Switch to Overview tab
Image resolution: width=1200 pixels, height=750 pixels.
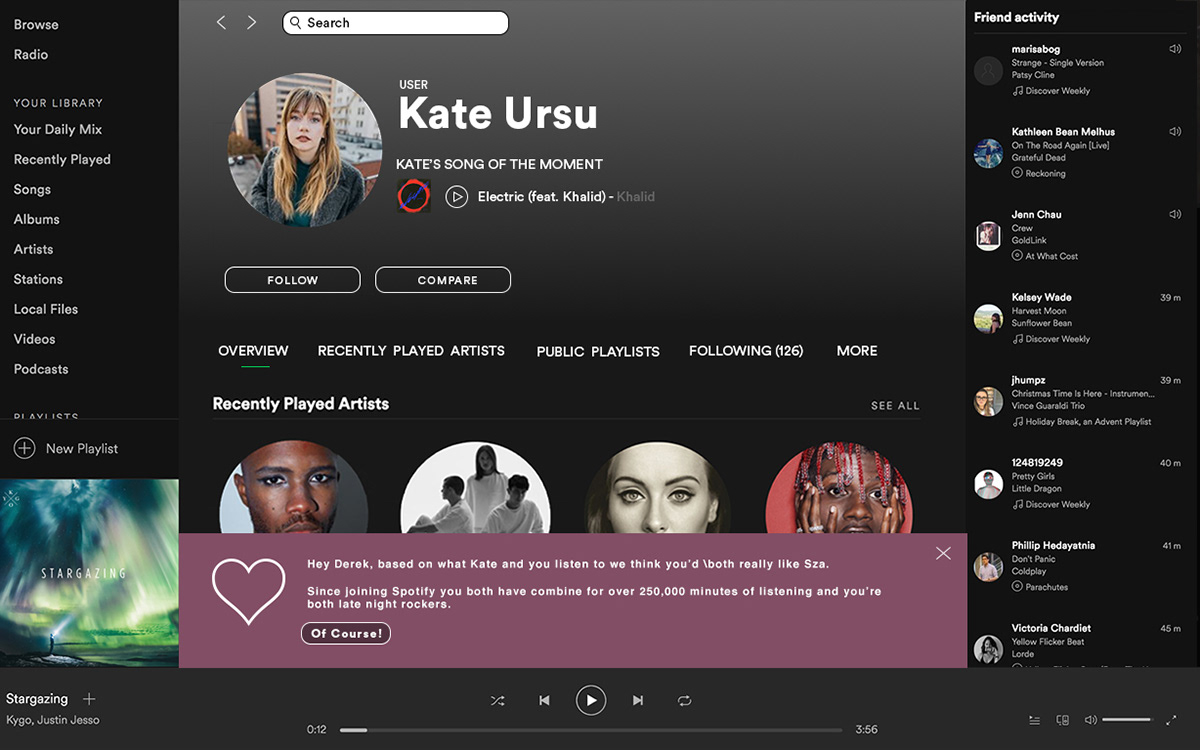253,351
